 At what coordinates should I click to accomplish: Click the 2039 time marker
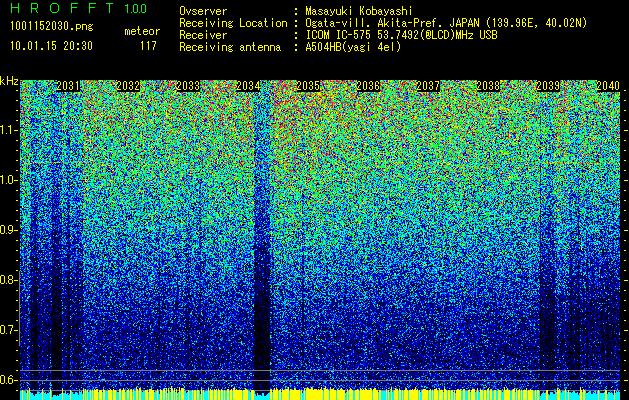(548, 86)
